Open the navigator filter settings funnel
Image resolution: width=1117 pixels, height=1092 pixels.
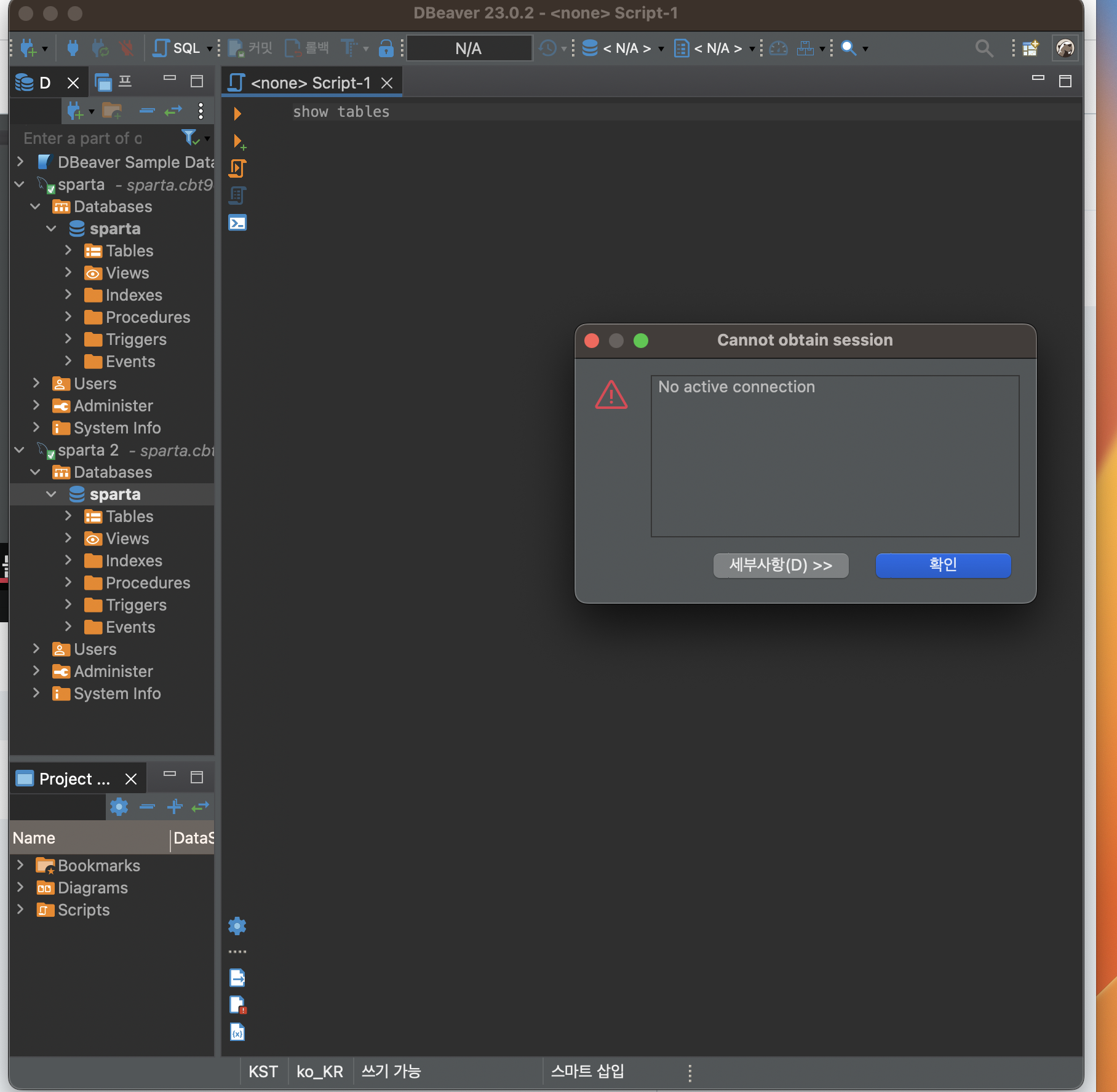(x=190, y=138)
